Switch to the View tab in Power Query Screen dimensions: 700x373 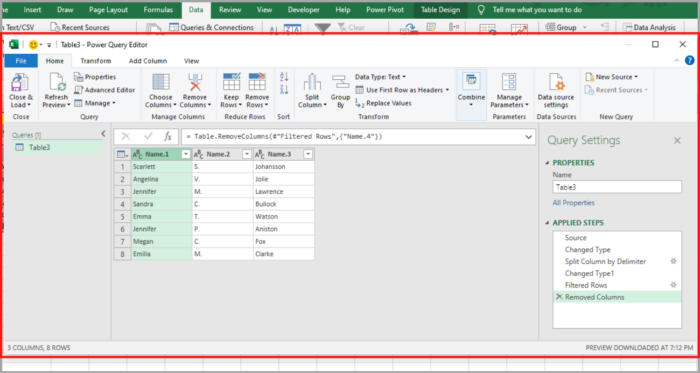click(192, 61)
